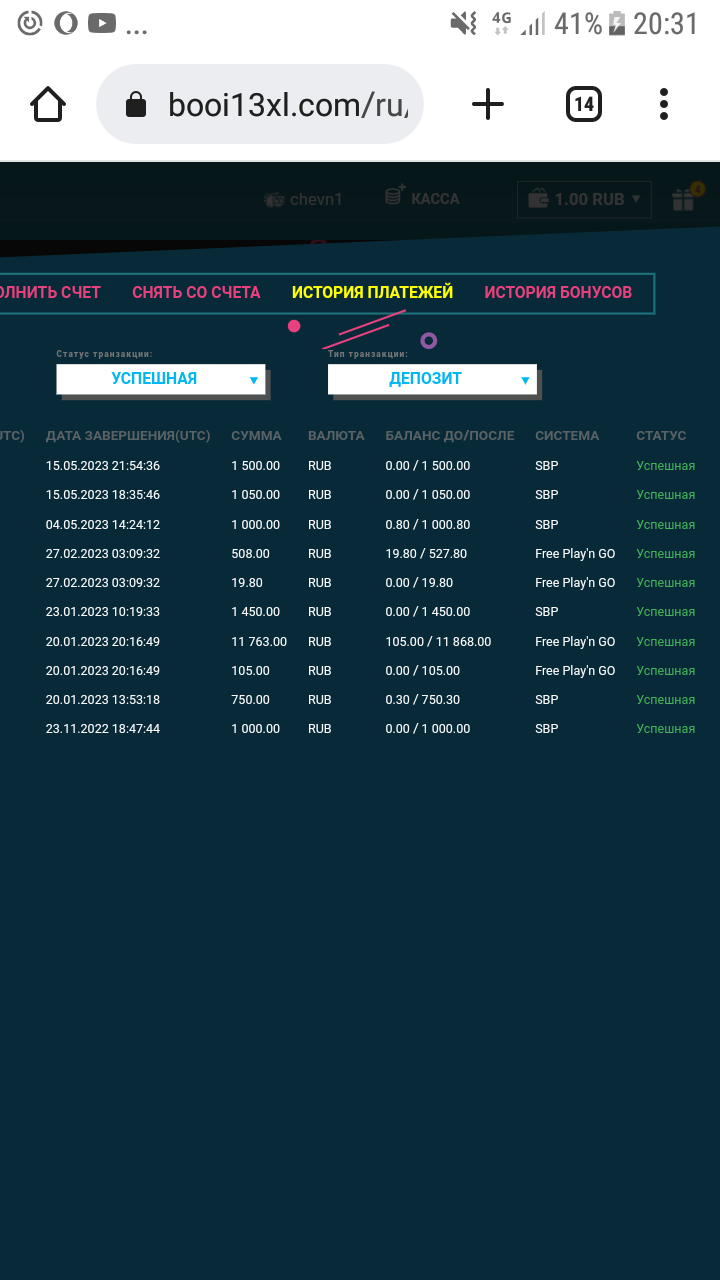Click the СУММА column header
Image resolution: width=720 pixels, height=1280 pixels.
click(x=256, y=436)
